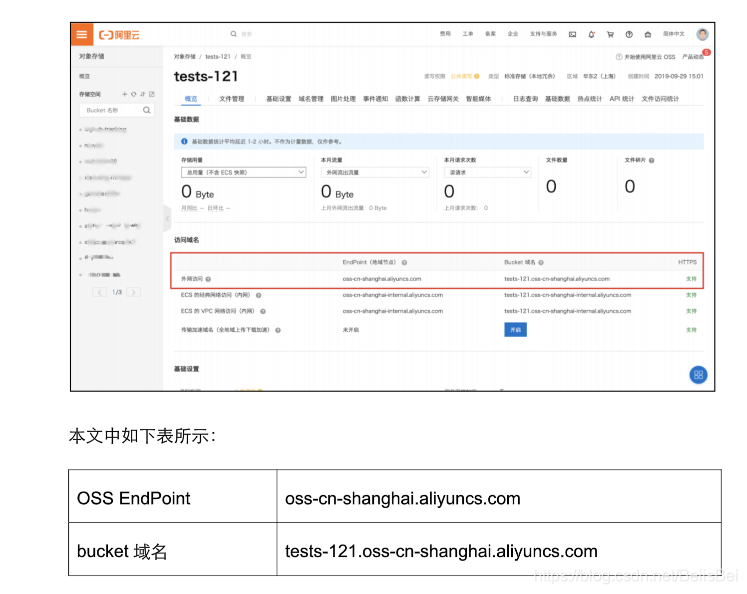747x594 pixels.
Task: Open the 外网流出流量 dropdown
Action: click(x=375, y=172)
